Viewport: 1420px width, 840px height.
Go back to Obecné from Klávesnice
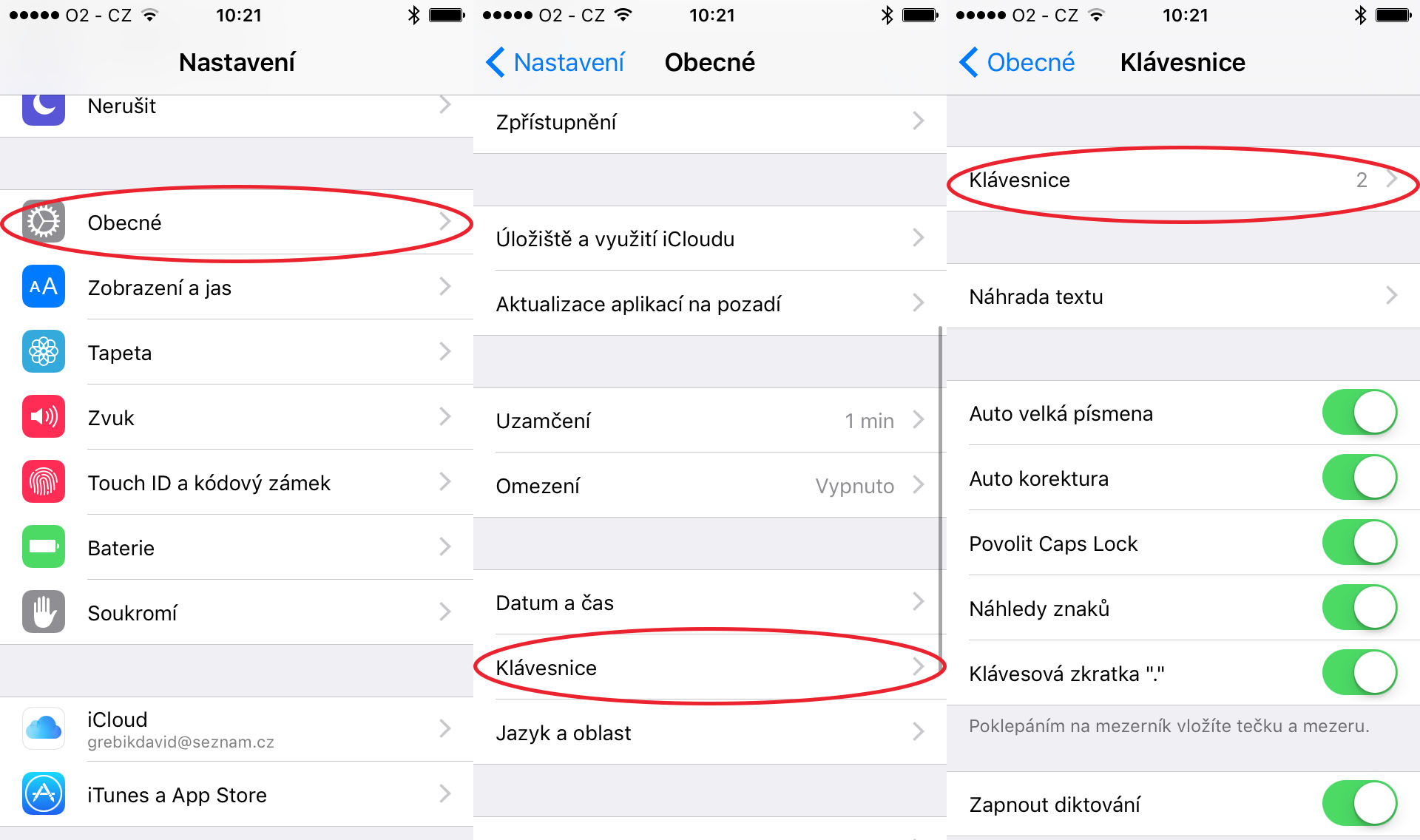[1018, 63]
